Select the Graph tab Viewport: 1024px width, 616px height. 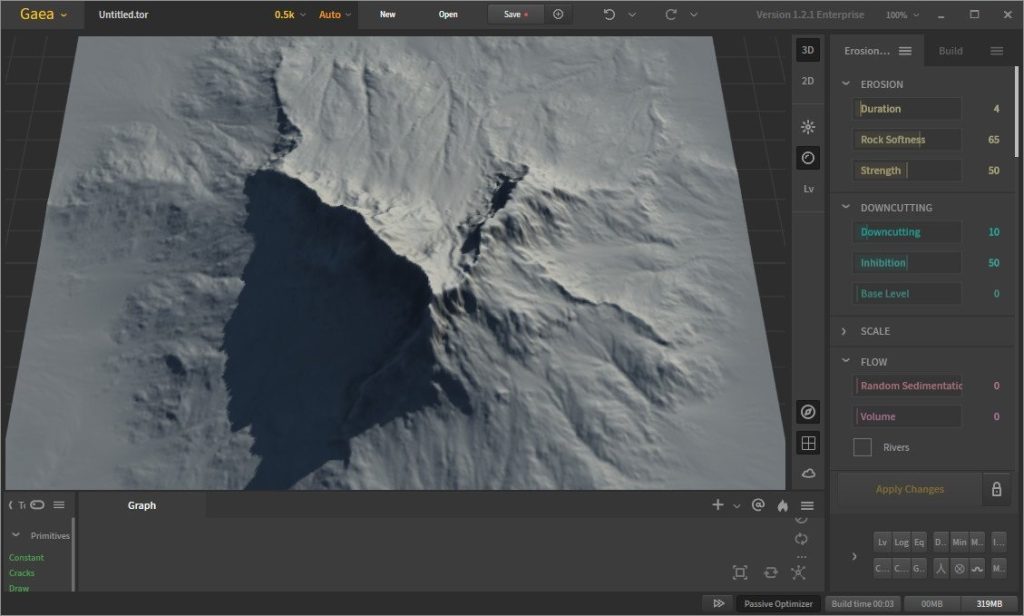pyautogui.click(x=142, y=506)
